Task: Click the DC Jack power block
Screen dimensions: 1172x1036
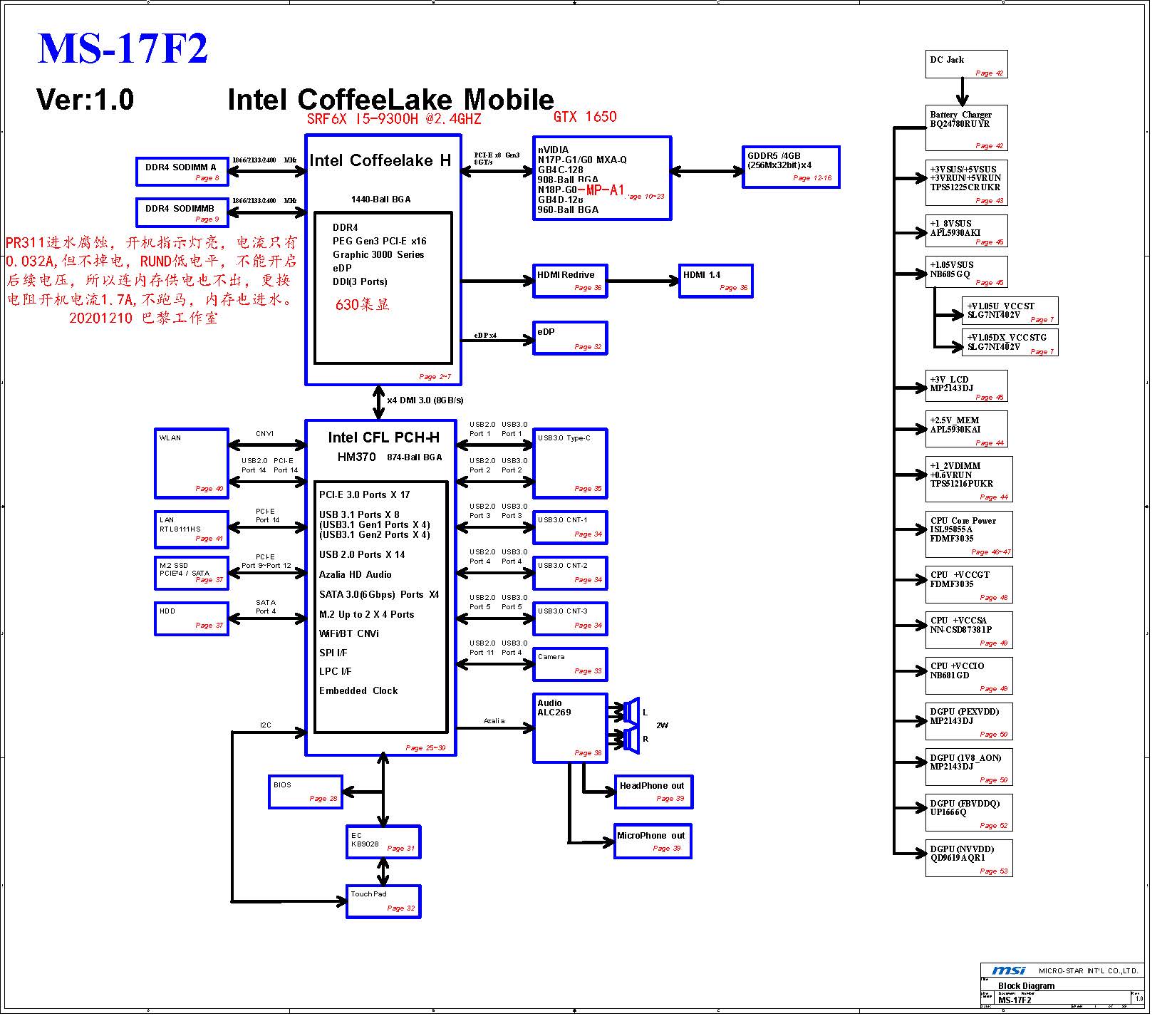Action: click(x=967, y=64)
